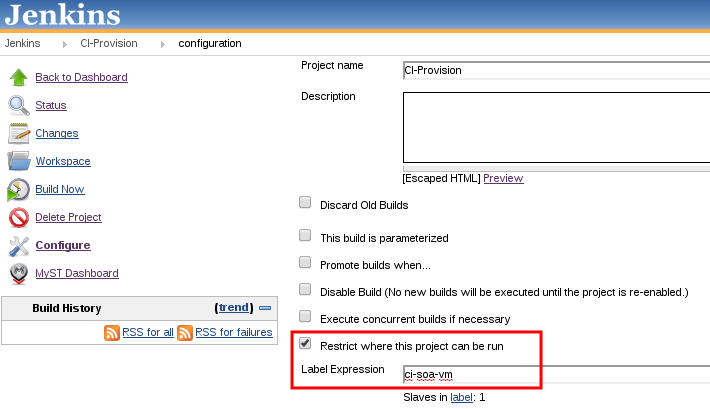Click the green arrow Back to Dashboard icon
710x409 pixels.
coord(19,77)
